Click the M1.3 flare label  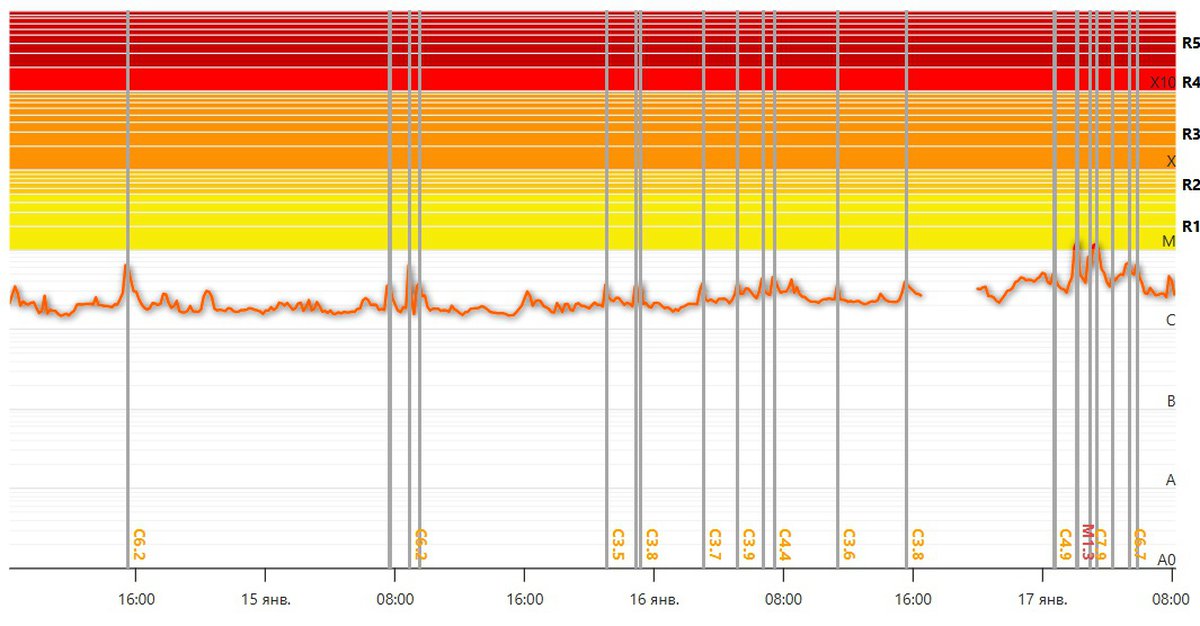pos(1088,544)
